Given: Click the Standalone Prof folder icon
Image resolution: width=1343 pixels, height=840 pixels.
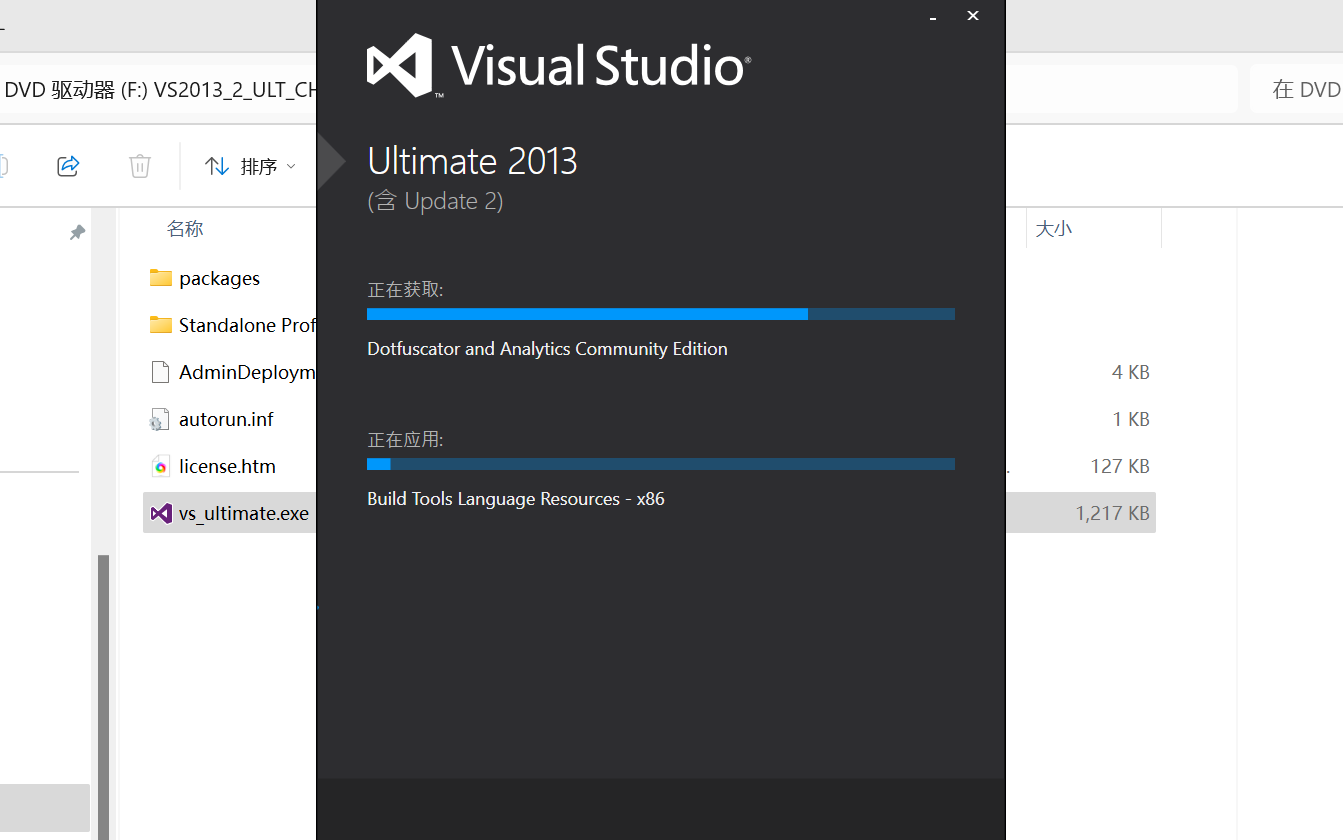Looking at the screenshot, I should point(160,325).
